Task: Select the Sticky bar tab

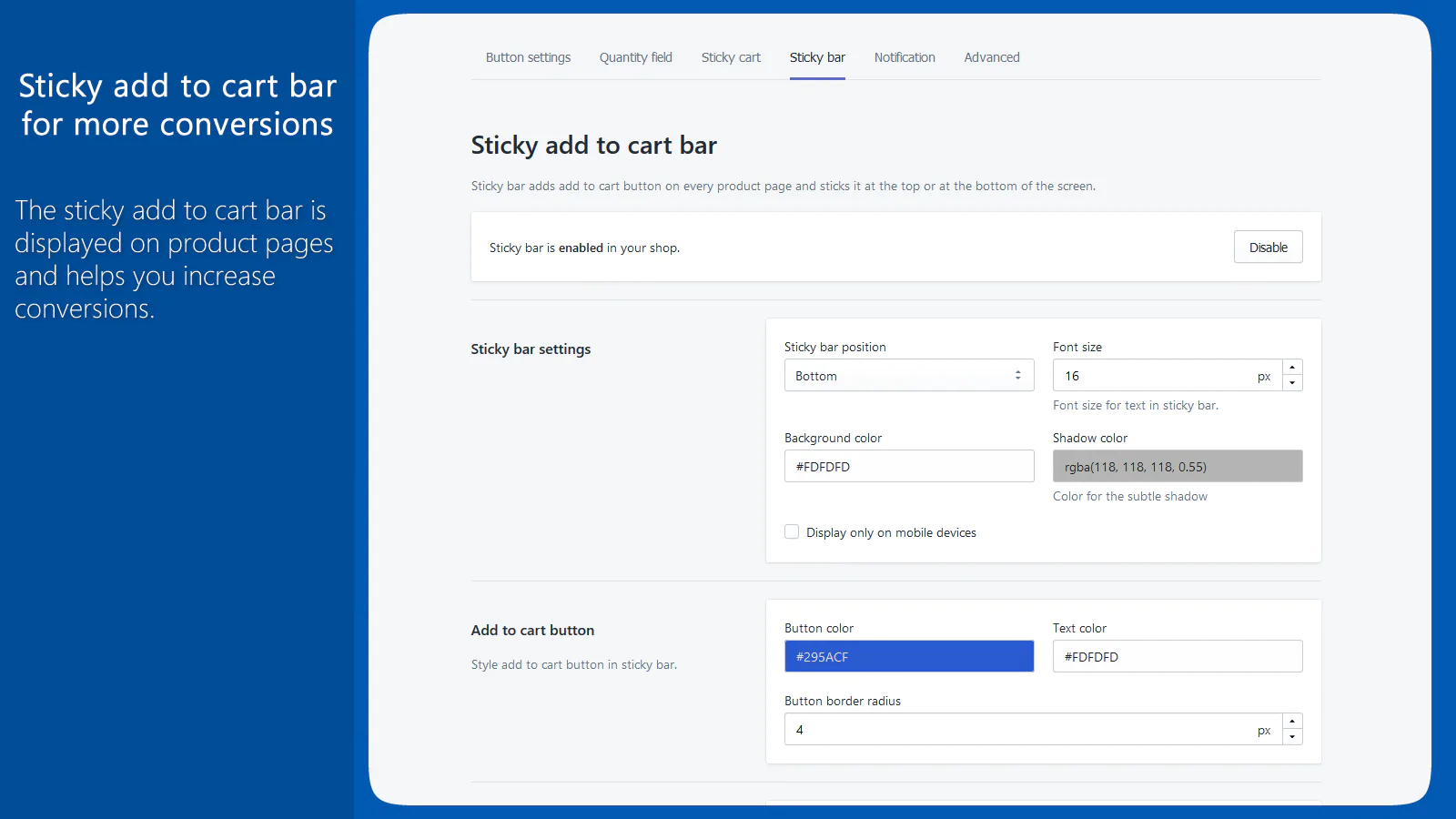Action: click(x=817, y=57)
